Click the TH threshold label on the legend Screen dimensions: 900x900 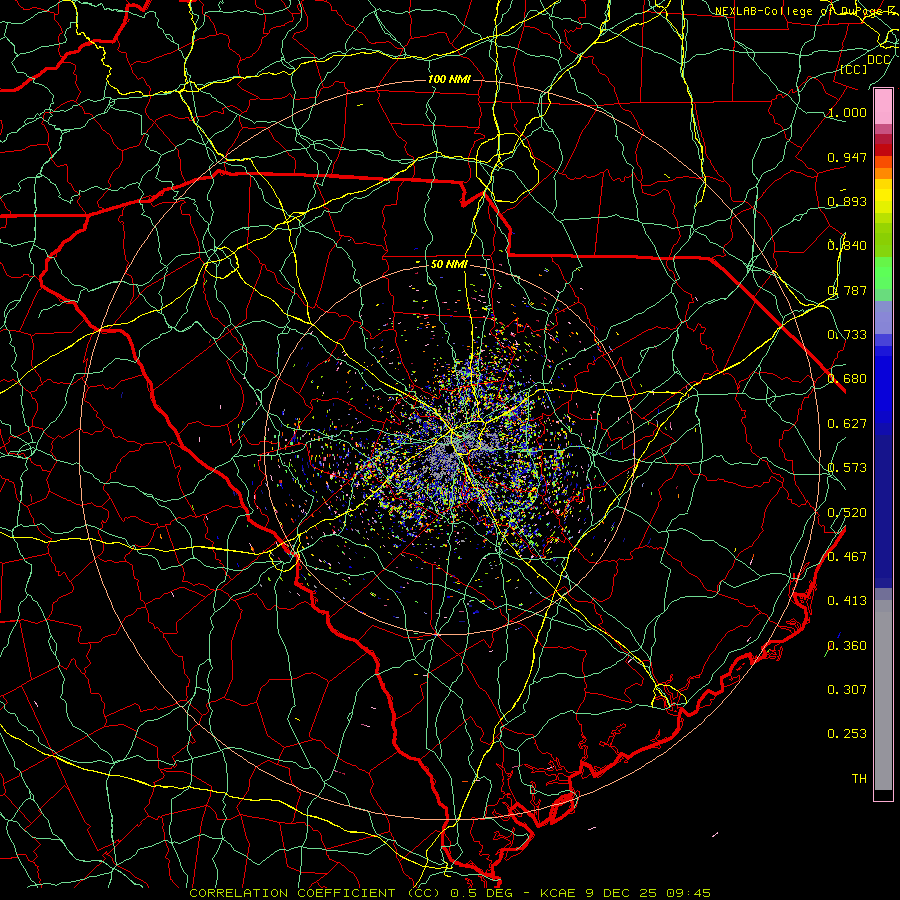[x=859, y=779]
